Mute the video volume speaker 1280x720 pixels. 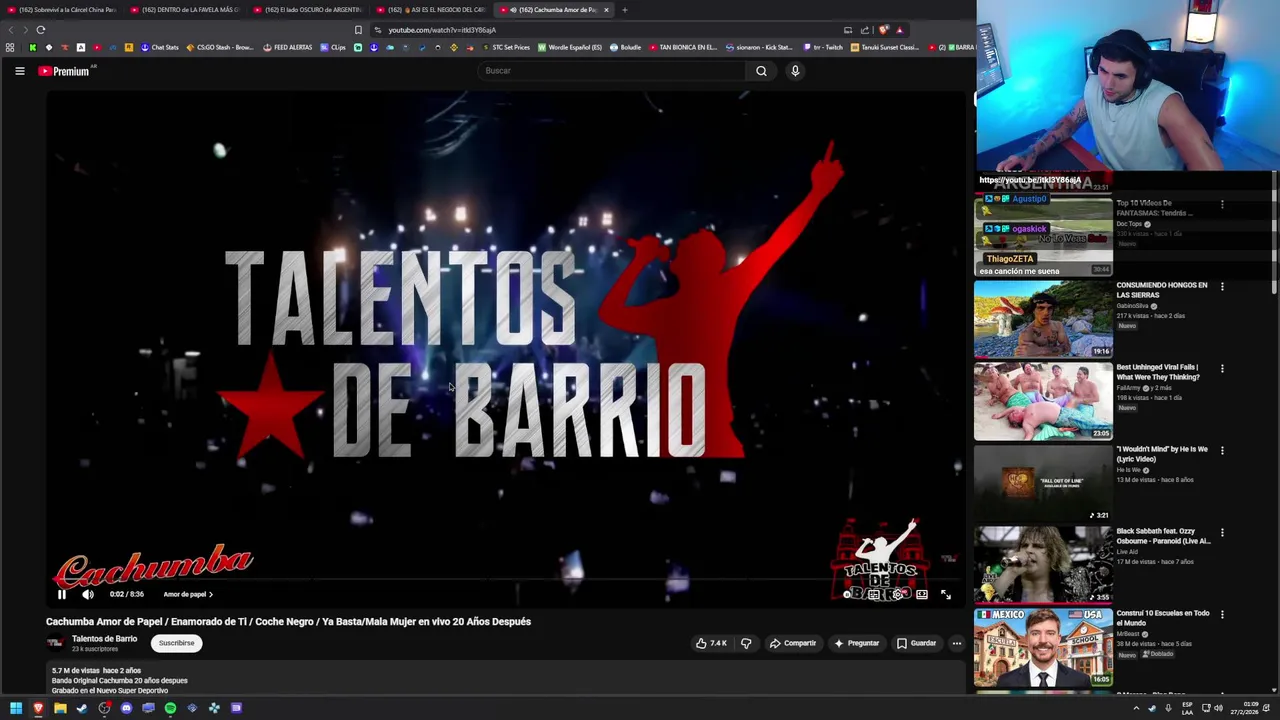[87, 594]
